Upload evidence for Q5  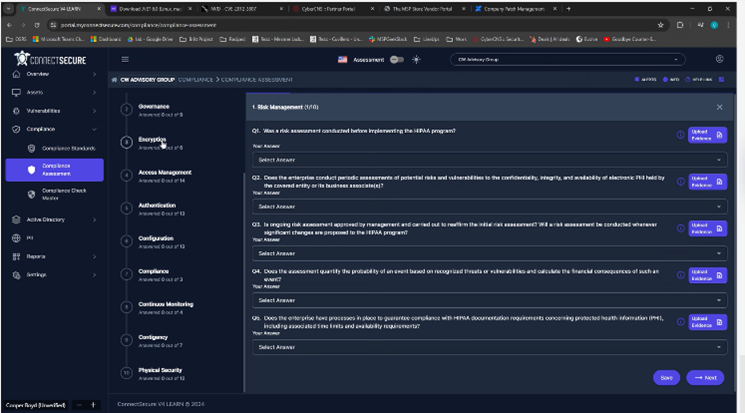click(x=707, y=322)
